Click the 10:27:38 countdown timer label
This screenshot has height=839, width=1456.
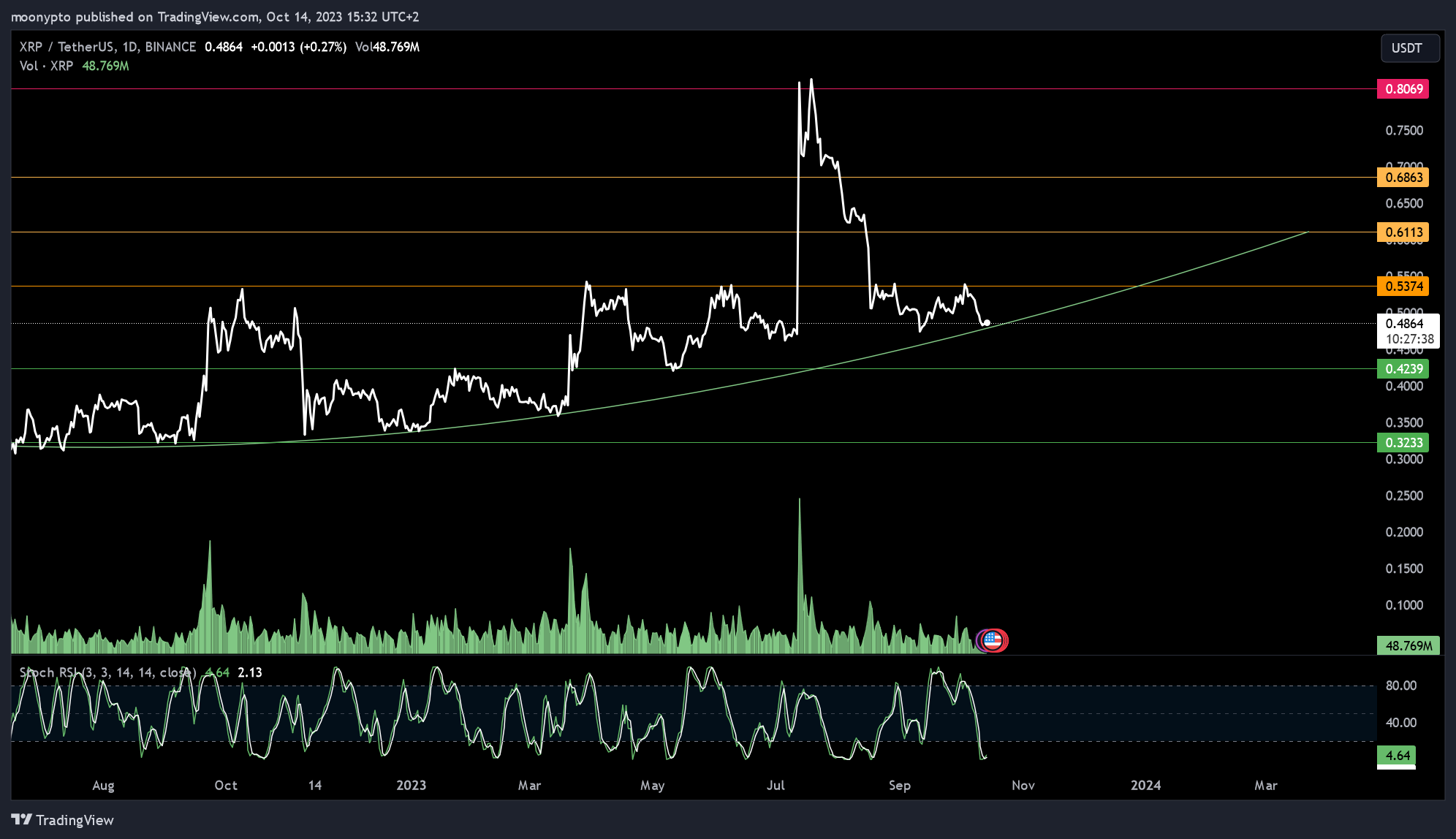pos(1409,339)
